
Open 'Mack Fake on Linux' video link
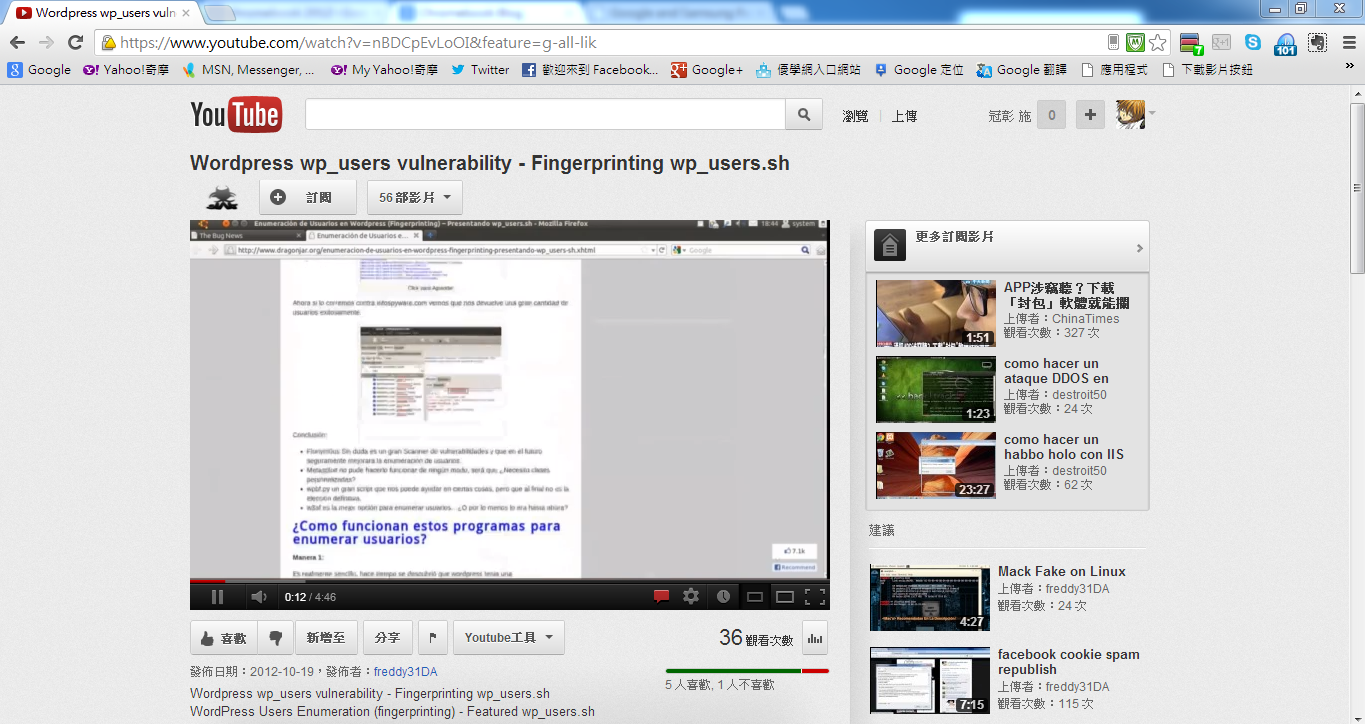click(x=1062, y=571)
